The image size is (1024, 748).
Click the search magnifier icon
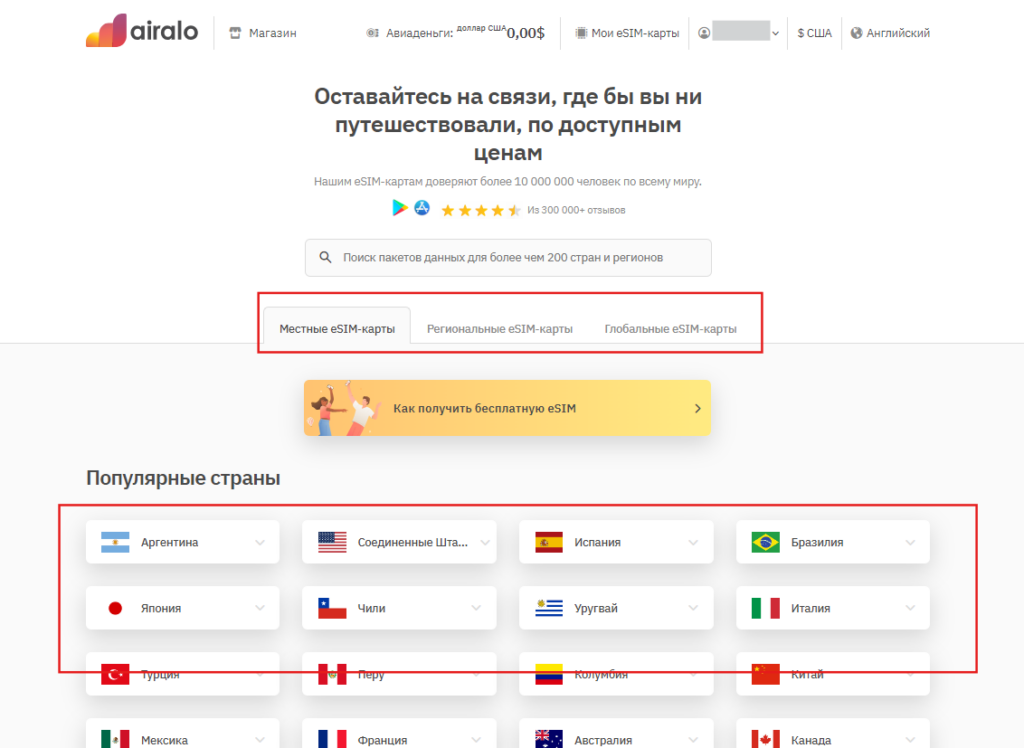pos(325,257)
